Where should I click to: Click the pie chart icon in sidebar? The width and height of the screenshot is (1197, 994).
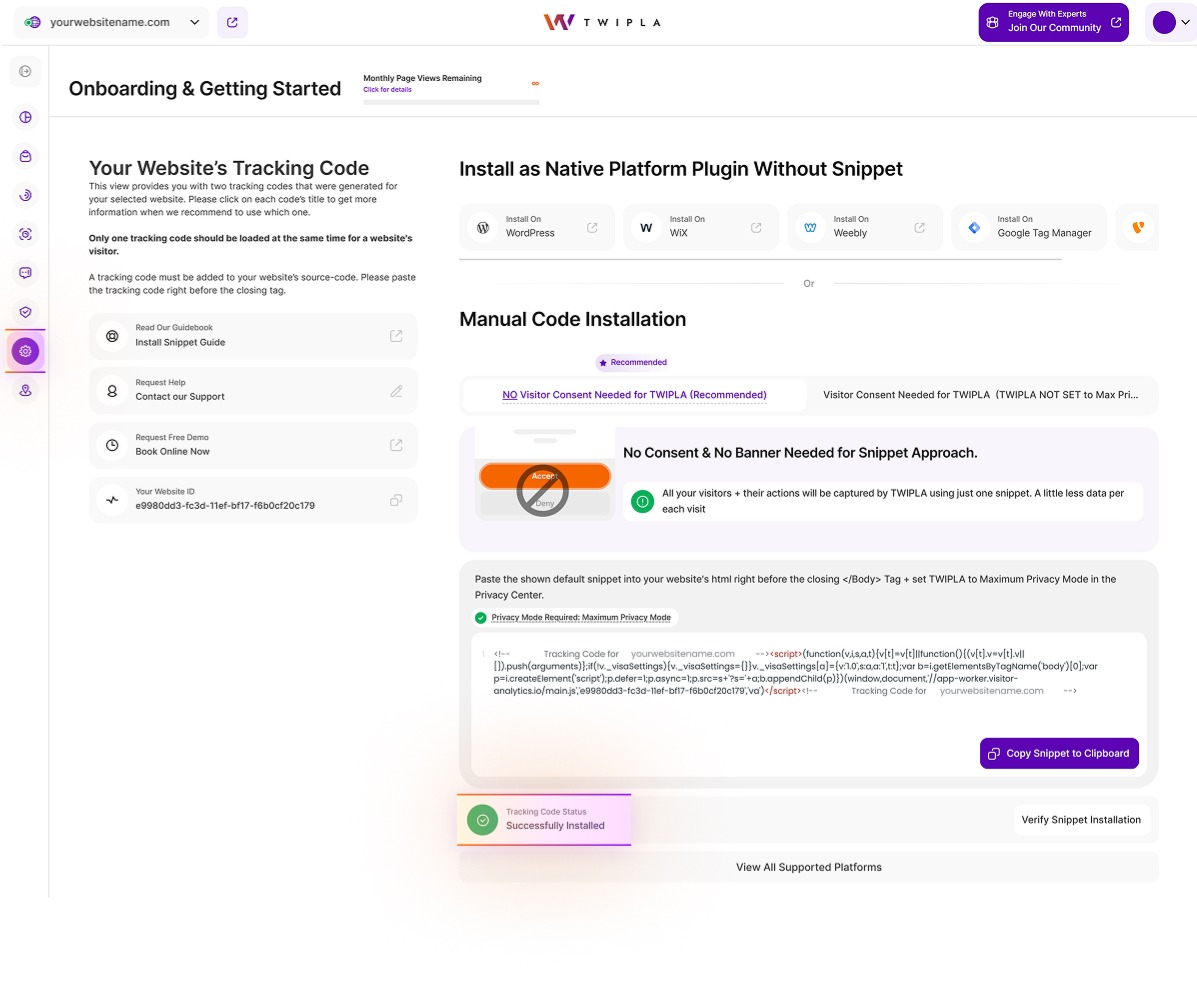point(25,117)
